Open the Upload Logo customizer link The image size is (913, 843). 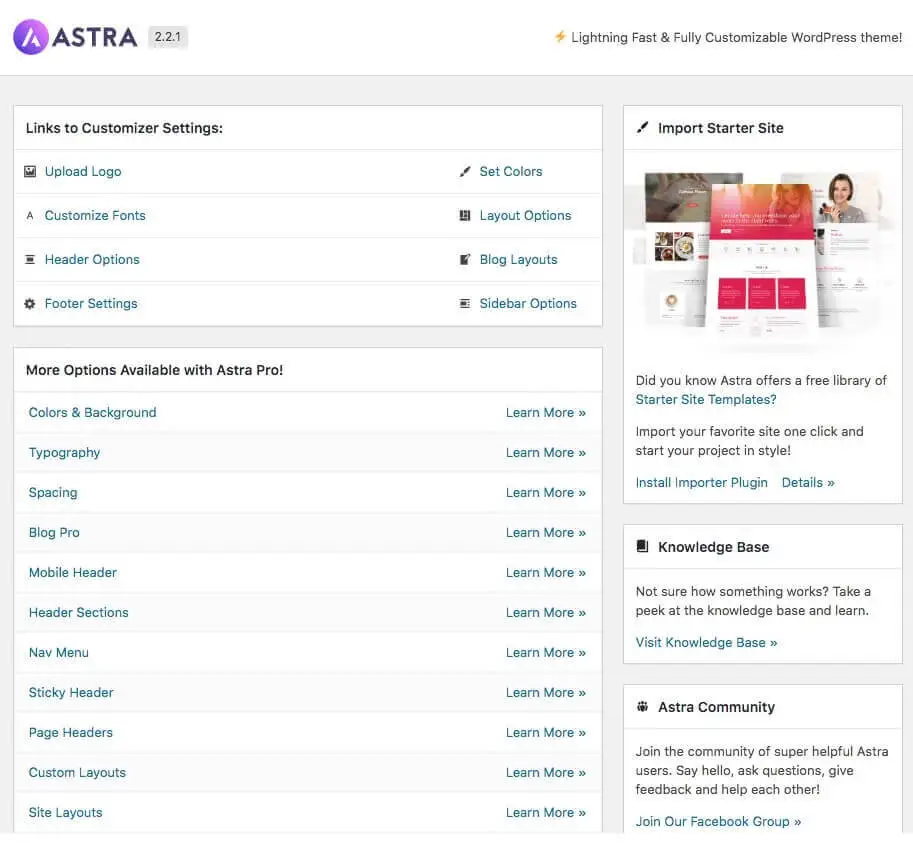83,171
